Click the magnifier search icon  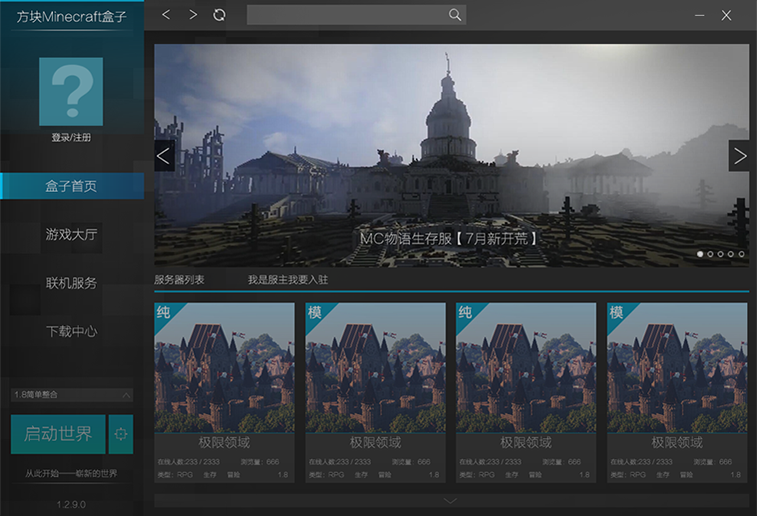[x=455, y=15]
